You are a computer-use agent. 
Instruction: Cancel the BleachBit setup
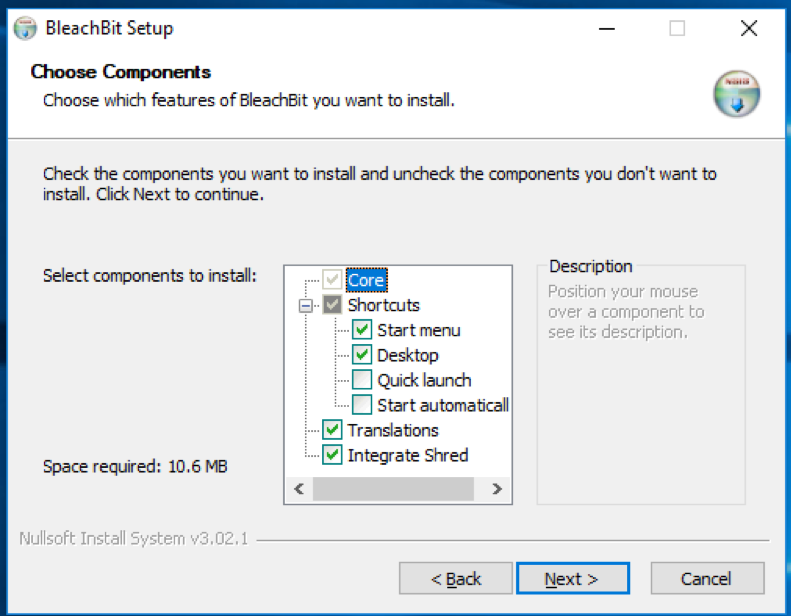click(x=707, y=579)
